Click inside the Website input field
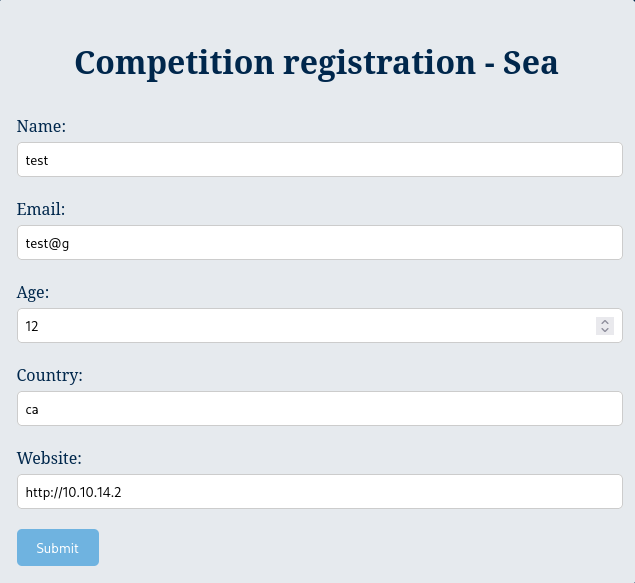This screenshot has height=583, width=635. pyautogui.click(x=320, y=491)
